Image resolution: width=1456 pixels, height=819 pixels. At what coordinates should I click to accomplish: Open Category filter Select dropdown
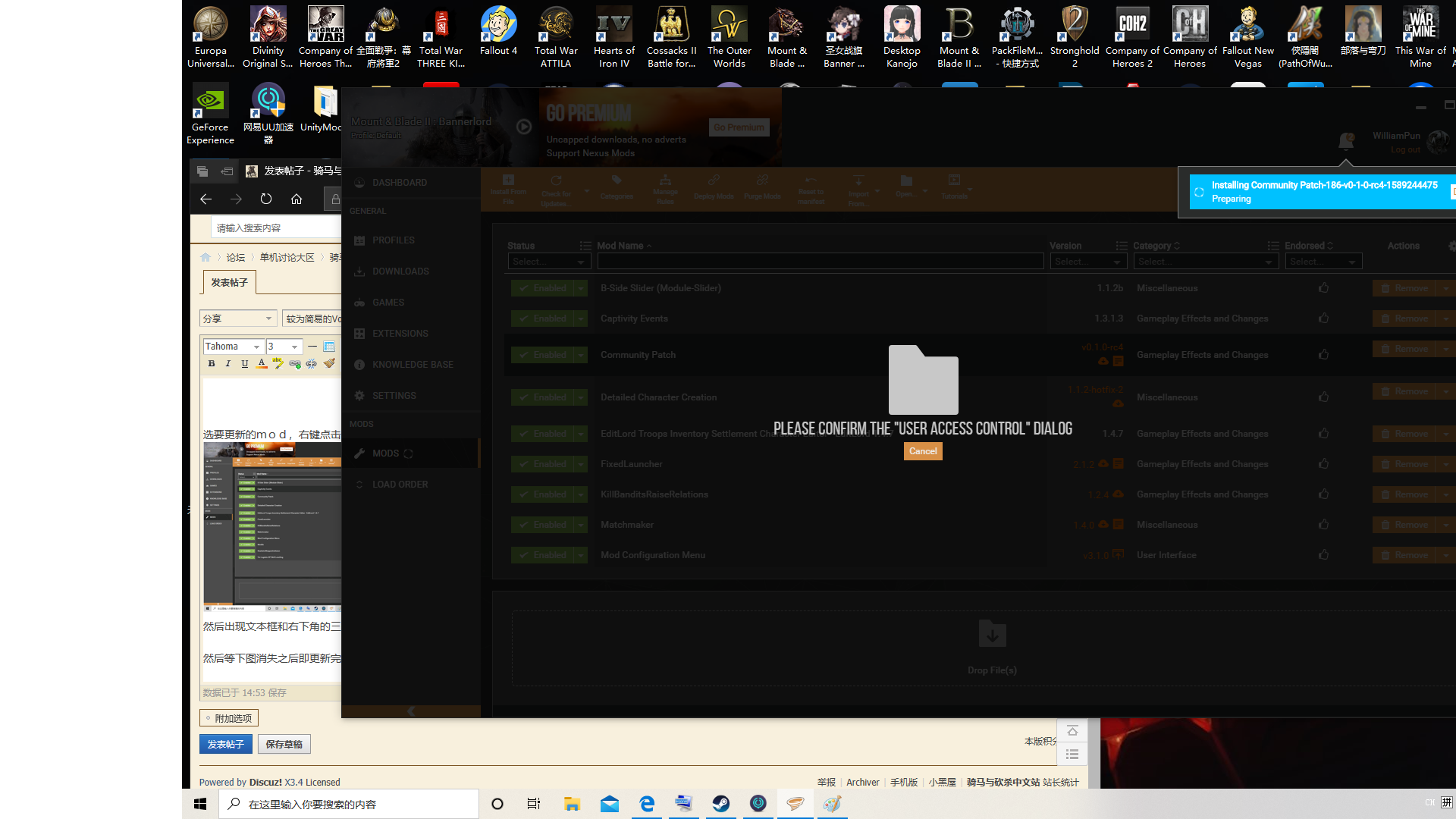coord(1206,262)
